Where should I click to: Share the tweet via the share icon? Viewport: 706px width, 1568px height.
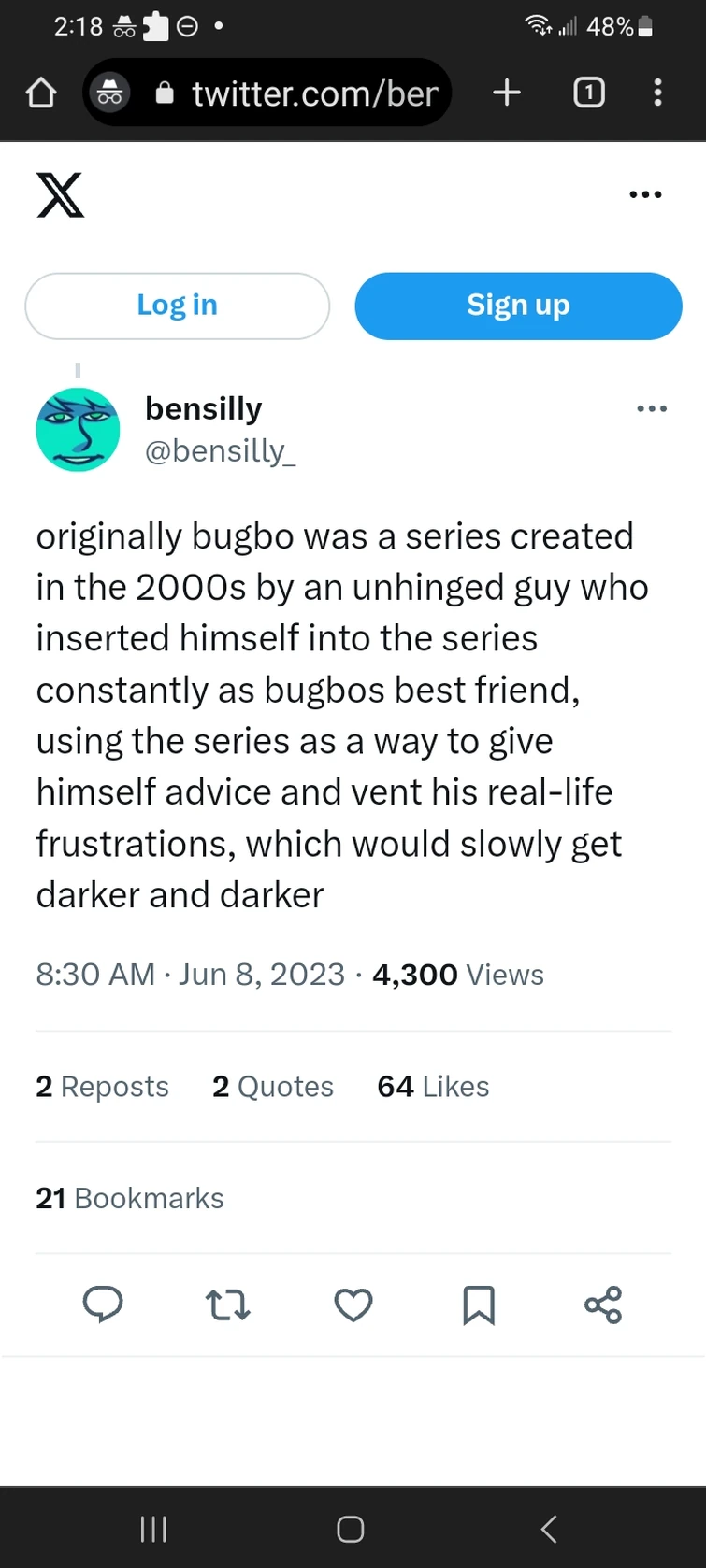coord(602,1305)
